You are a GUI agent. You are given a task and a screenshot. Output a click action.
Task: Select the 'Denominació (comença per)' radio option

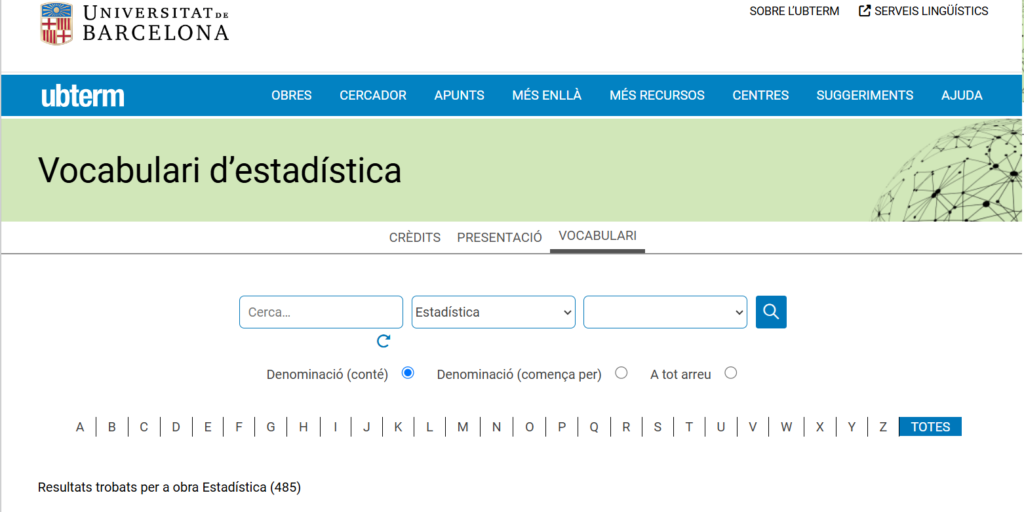click(621, 373)
